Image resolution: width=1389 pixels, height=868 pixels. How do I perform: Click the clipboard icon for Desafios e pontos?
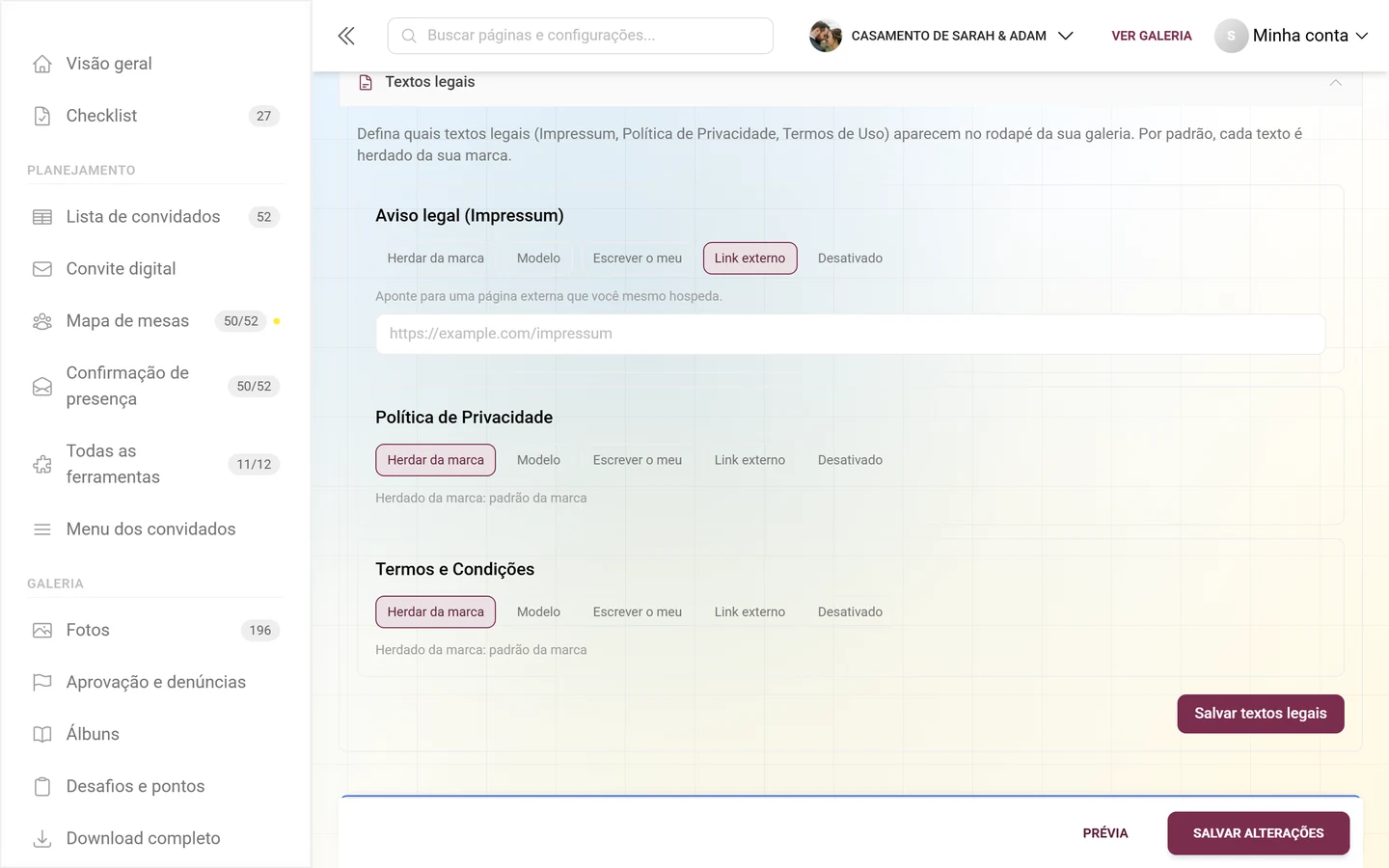tap(42, 787)
